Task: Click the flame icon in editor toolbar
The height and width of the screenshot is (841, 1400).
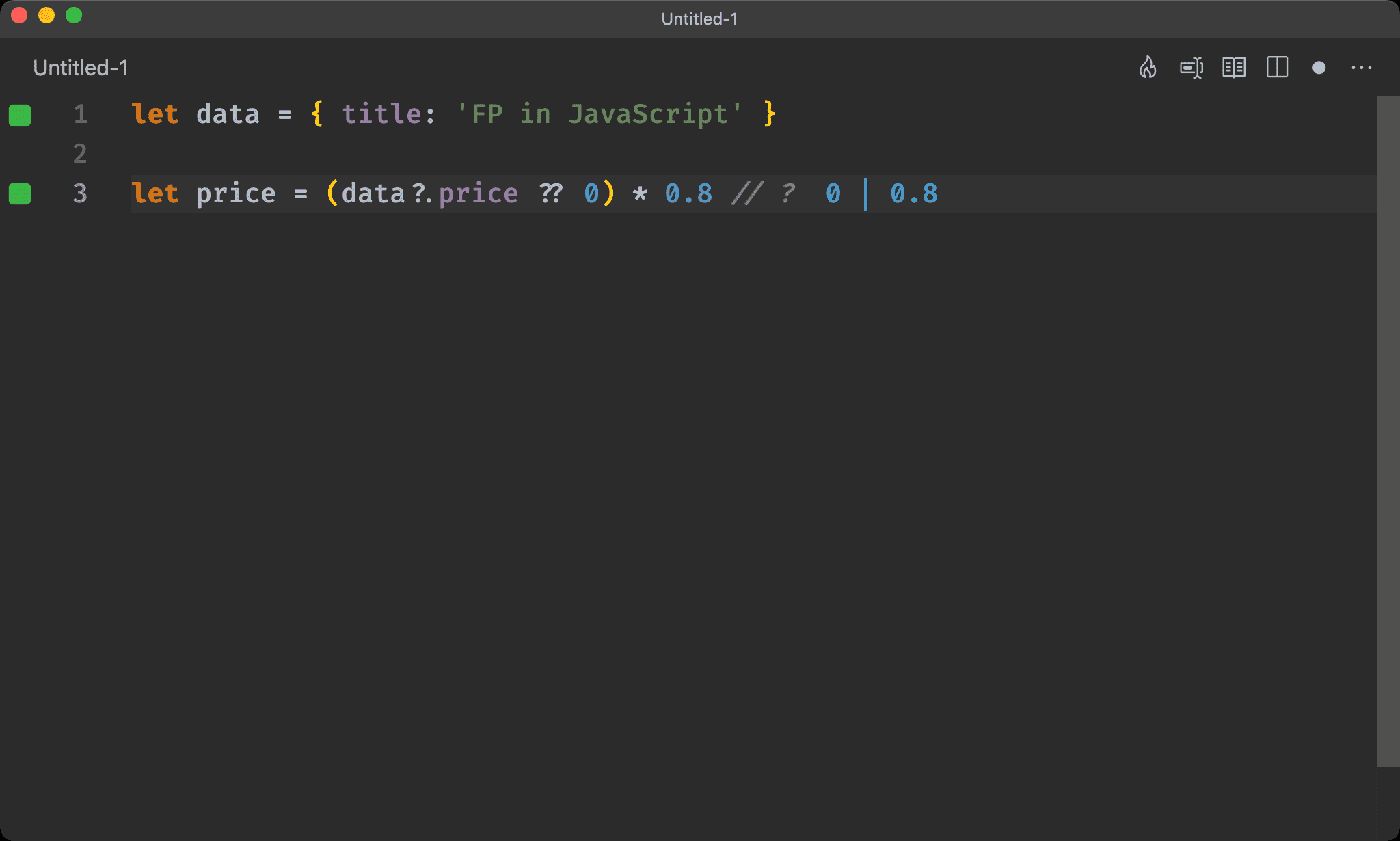Action: (1148, 68)
